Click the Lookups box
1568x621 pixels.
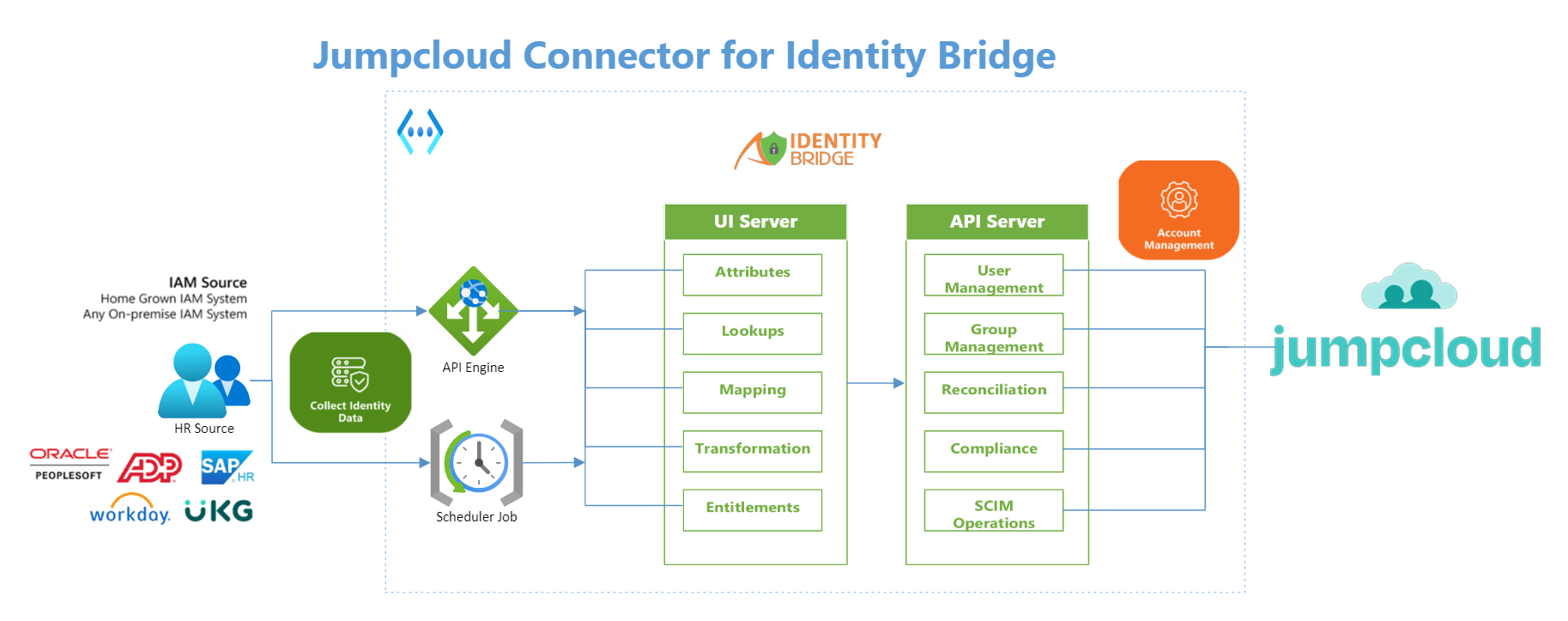[753, 333]
